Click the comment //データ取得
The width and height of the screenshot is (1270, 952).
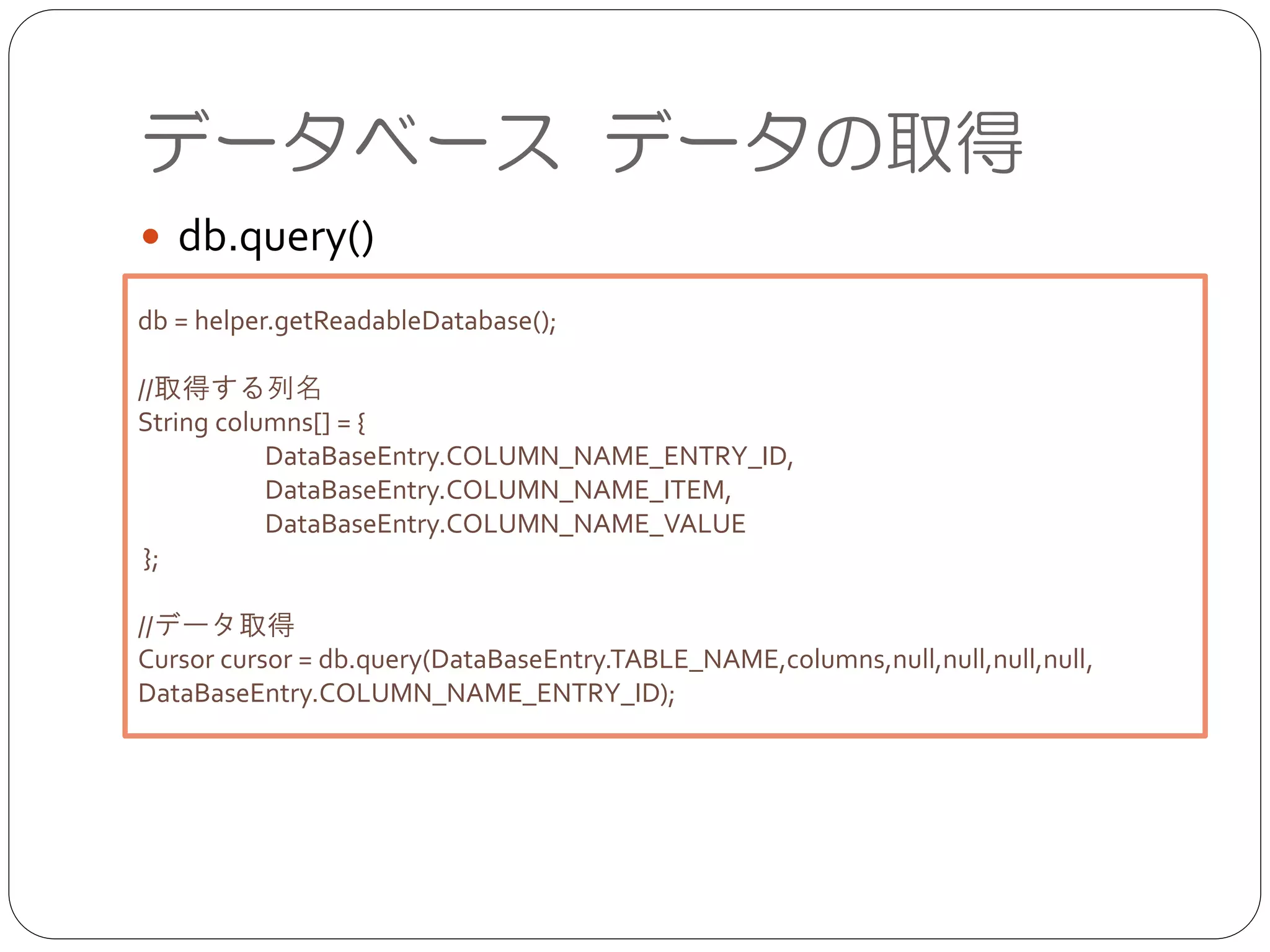coord(216,625)
